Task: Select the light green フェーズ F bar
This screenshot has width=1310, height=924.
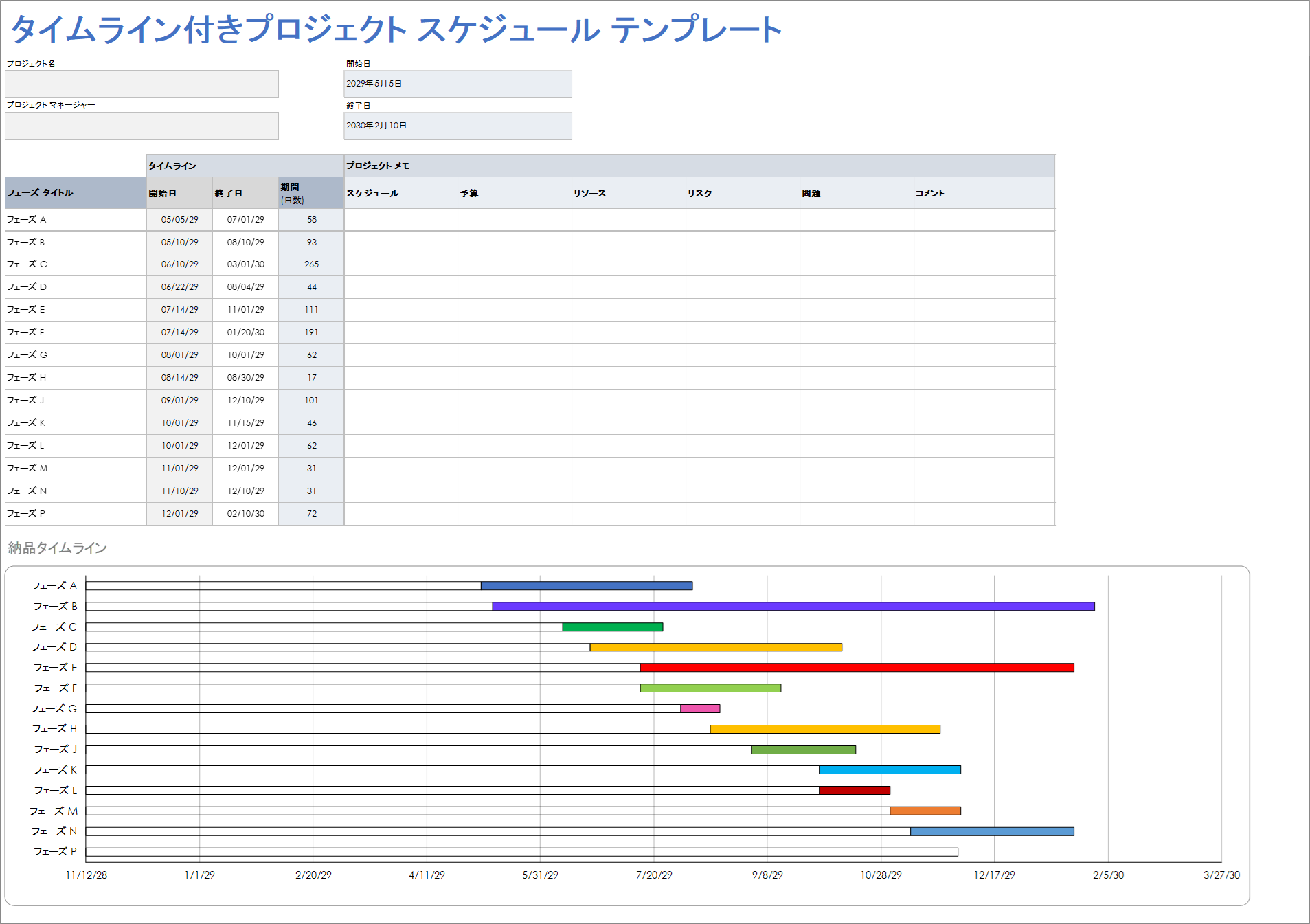Action: 710,688
